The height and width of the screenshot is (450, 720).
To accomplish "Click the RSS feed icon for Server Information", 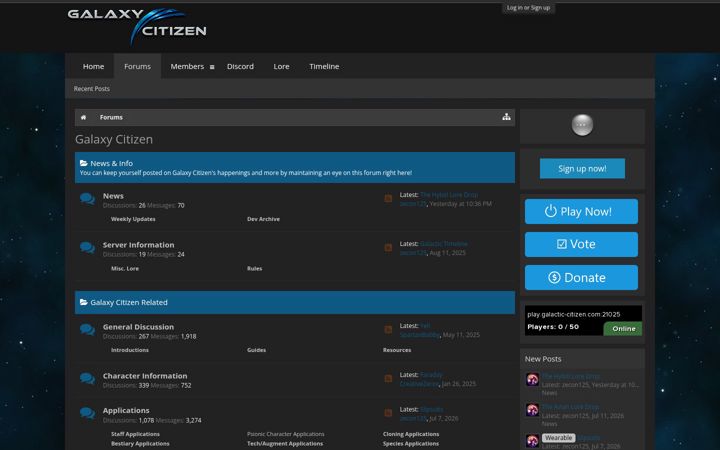I will coord(388,248).
